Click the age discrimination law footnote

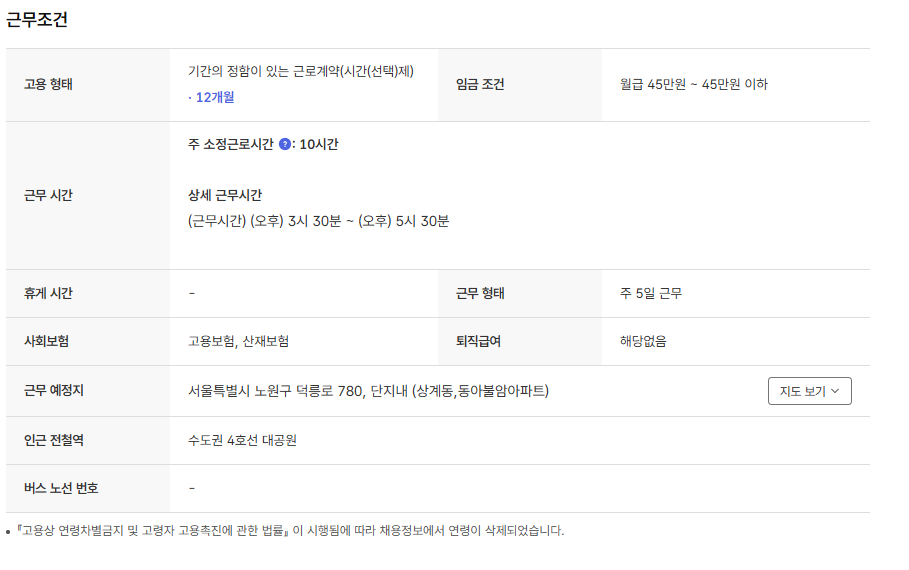pos(290,531)
